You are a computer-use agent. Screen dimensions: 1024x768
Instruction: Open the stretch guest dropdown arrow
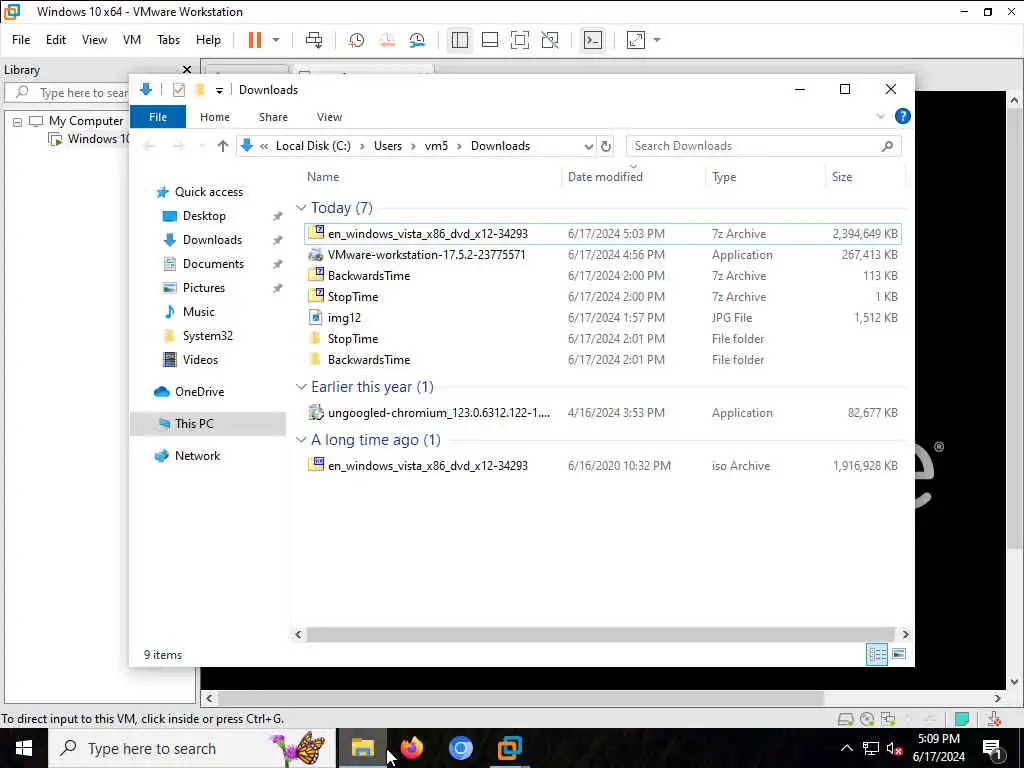[657, 40]
